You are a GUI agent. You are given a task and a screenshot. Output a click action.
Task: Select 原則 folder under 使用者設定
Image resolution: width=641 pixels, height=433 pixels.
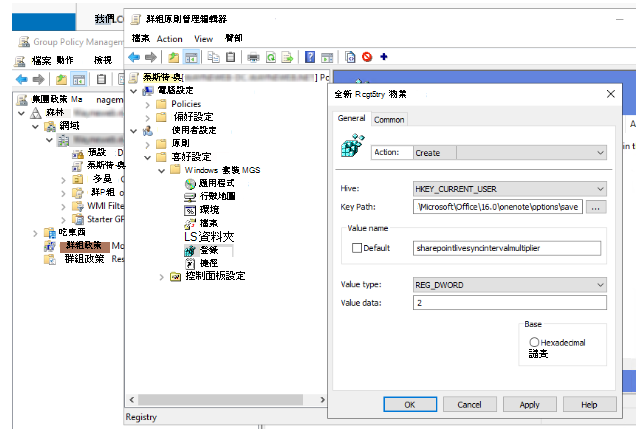pos(180,144)
